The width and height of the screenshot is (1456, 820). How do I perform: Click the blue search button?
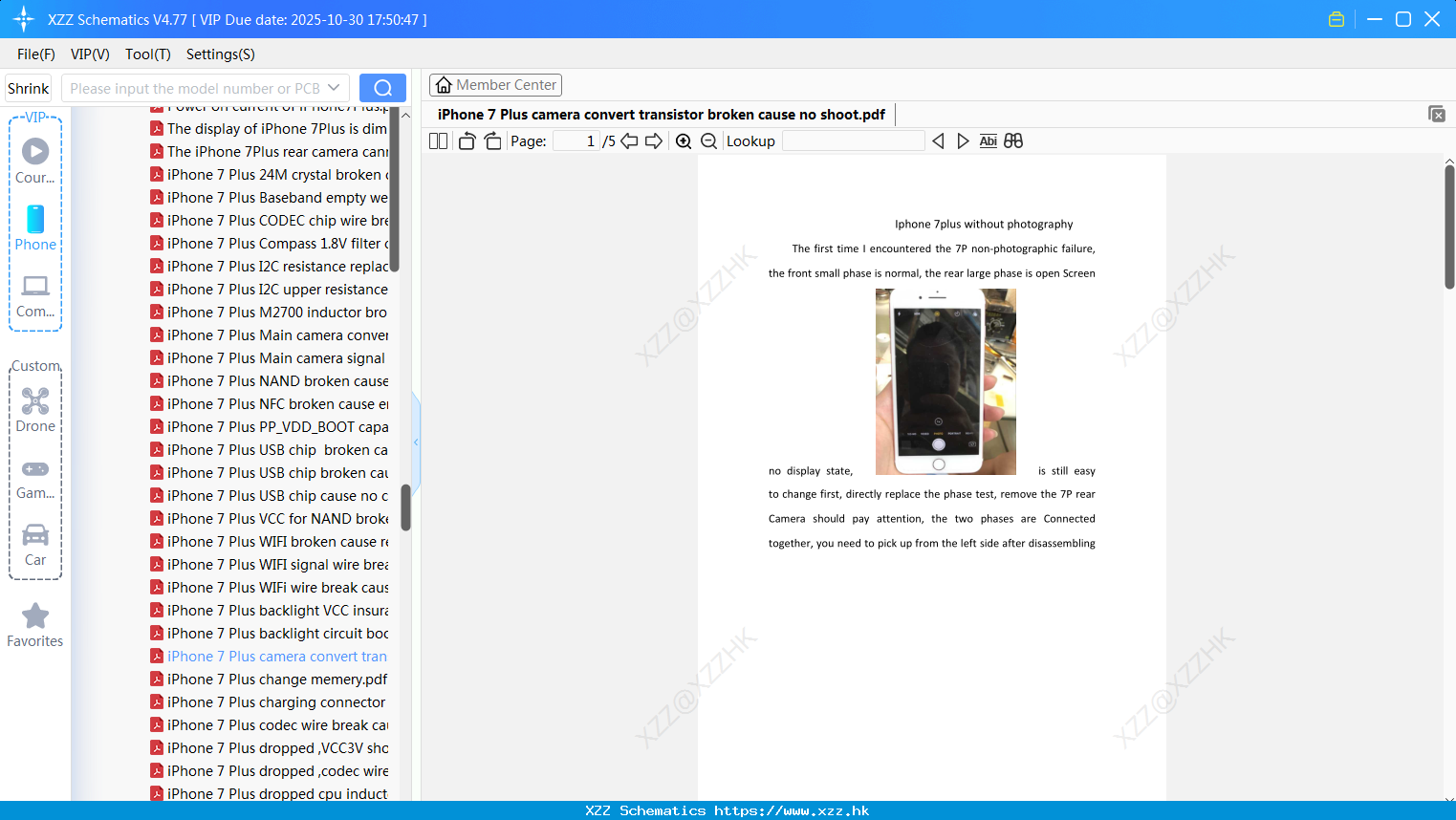point(382,88)
